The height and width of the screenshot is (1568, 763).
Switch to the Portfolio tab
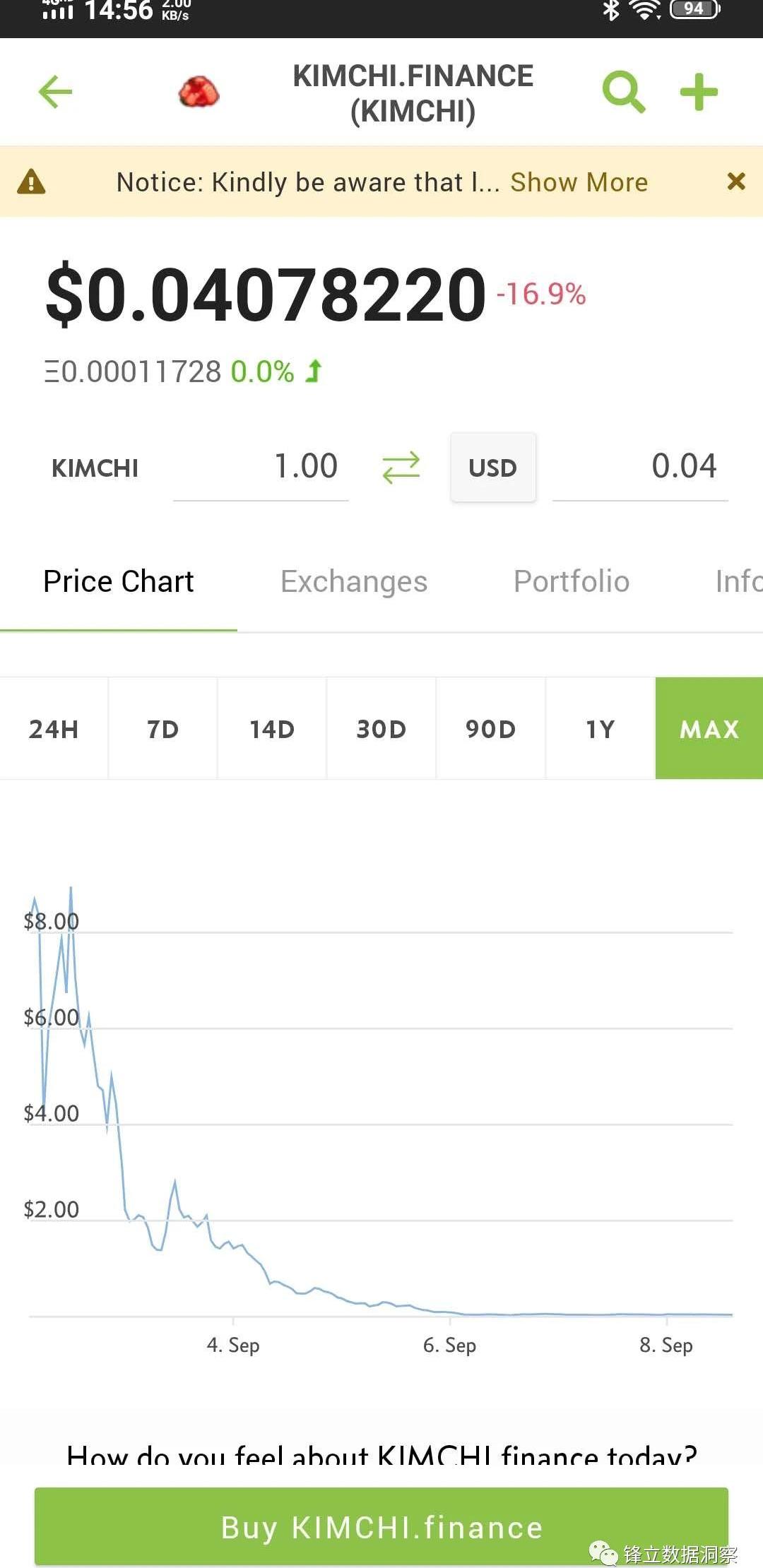(571, 582)
